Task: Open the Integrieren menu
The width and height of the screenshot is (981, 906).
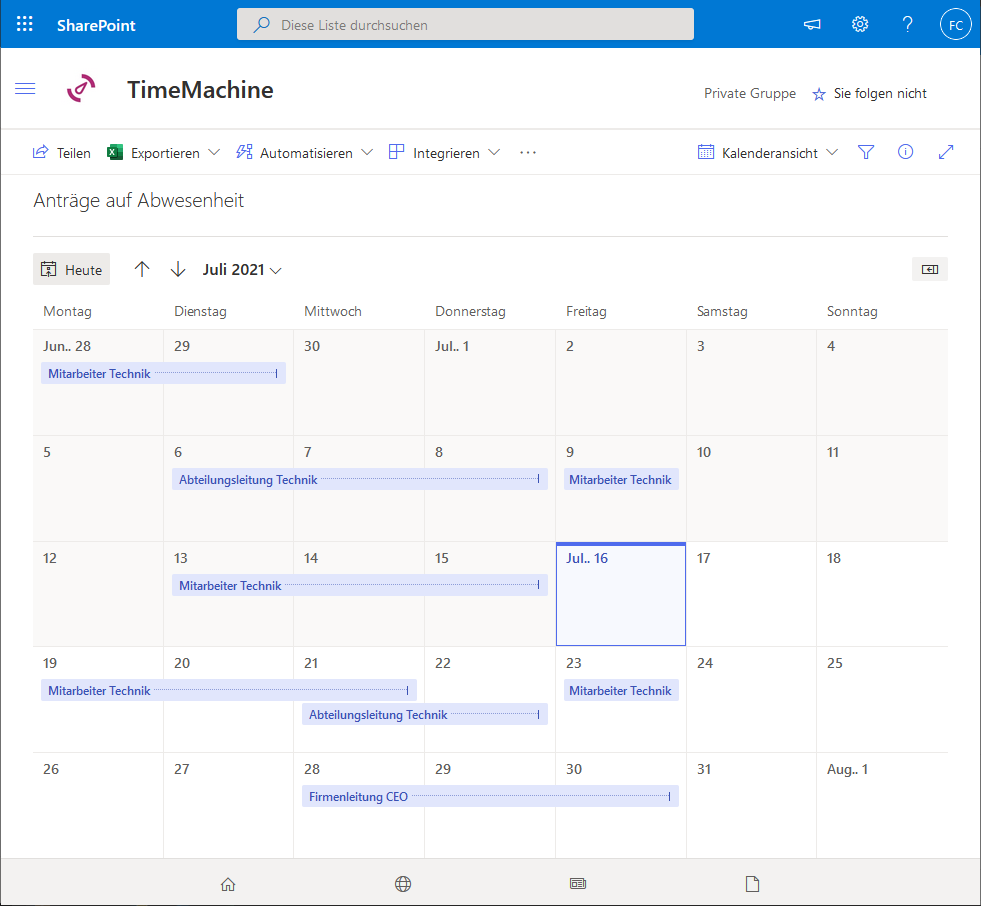Action: (444, 153)
